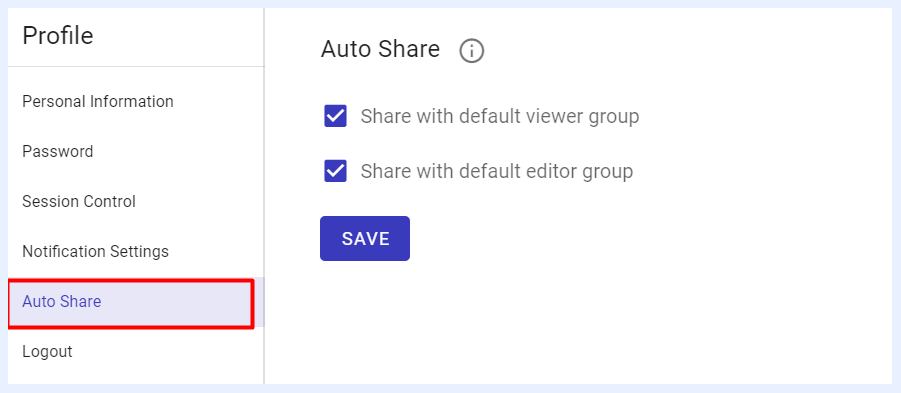Uncheck Share with default editor group checkbox
Viewport: 901px width, 393px height.
pyautogui.click(x=335, y=171)
